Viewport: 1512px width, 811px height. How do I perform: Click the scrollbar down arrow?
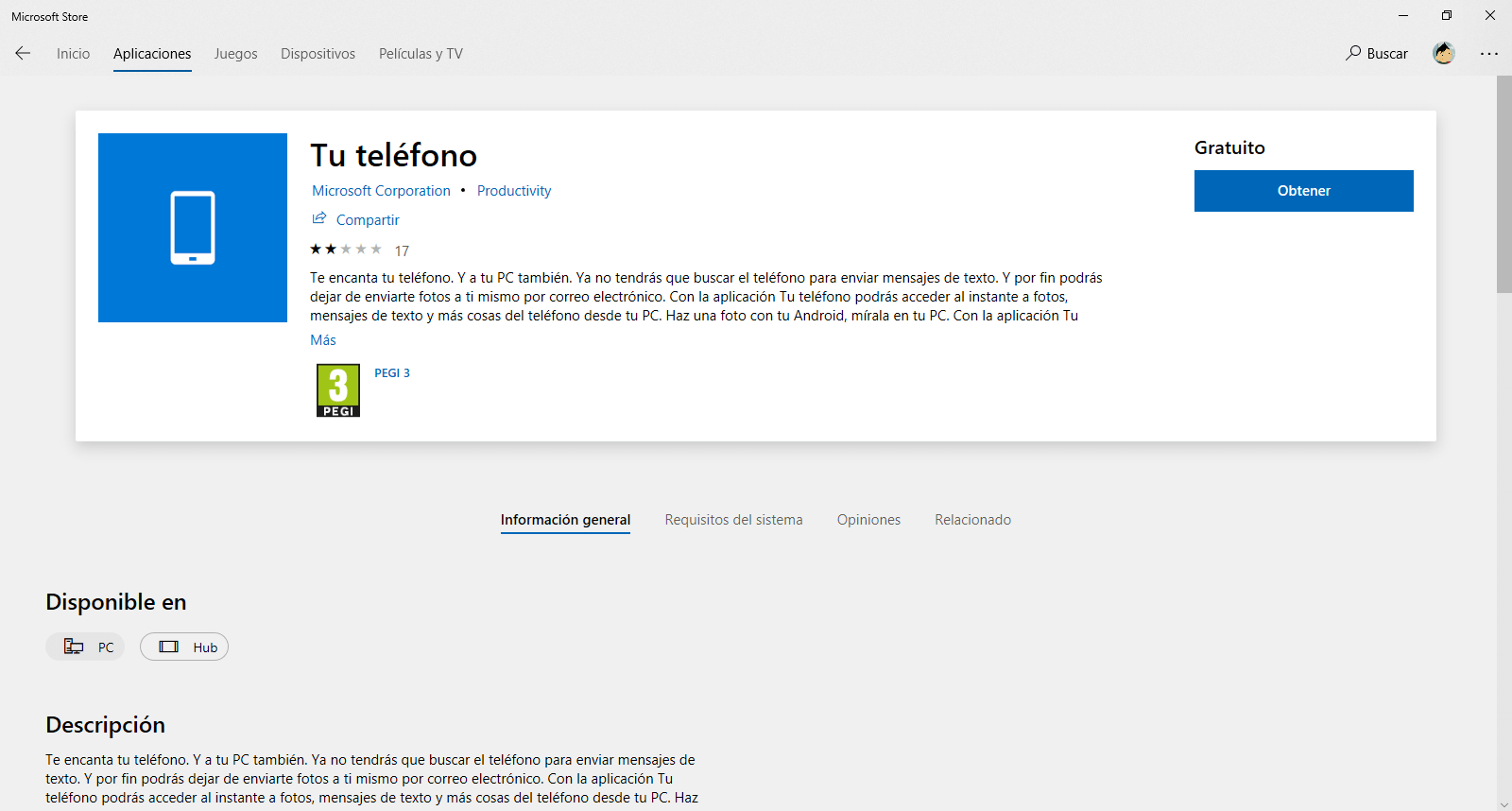pos(1503,804)
